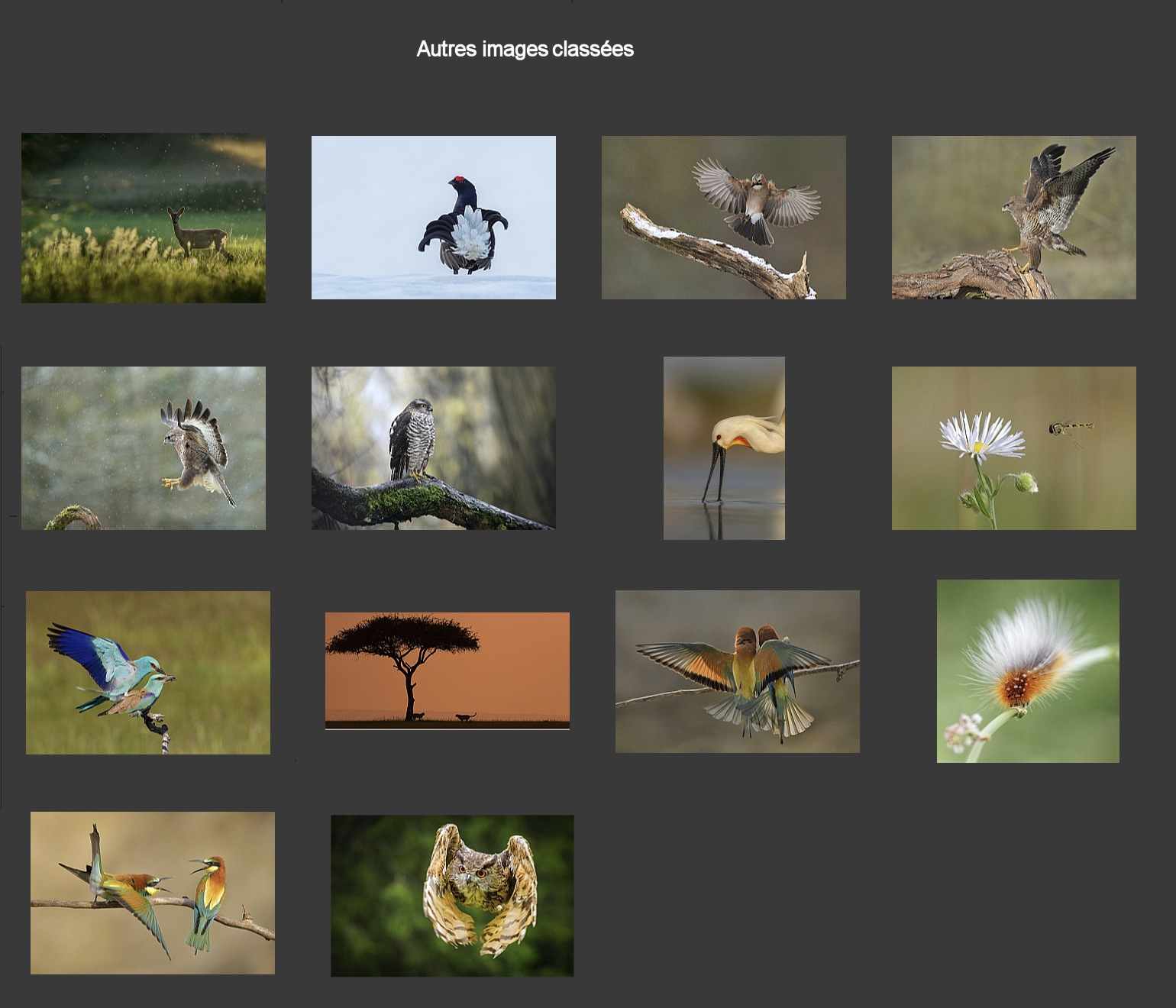The width and height of the screenshot is (1176, 1008).
Task: Open the squabbling bee-eaters on branch photo
Action: pos(152,893)
